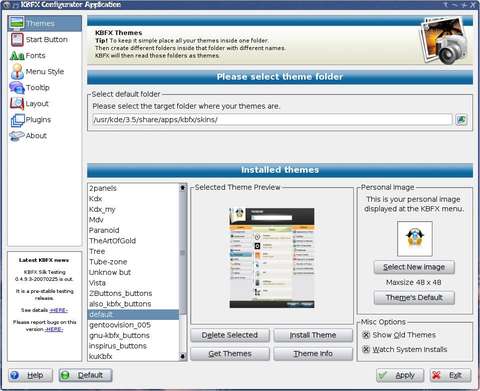Select the highlighted default theme
The width and height of the screenshot is (480, 391).
(133, 314)
